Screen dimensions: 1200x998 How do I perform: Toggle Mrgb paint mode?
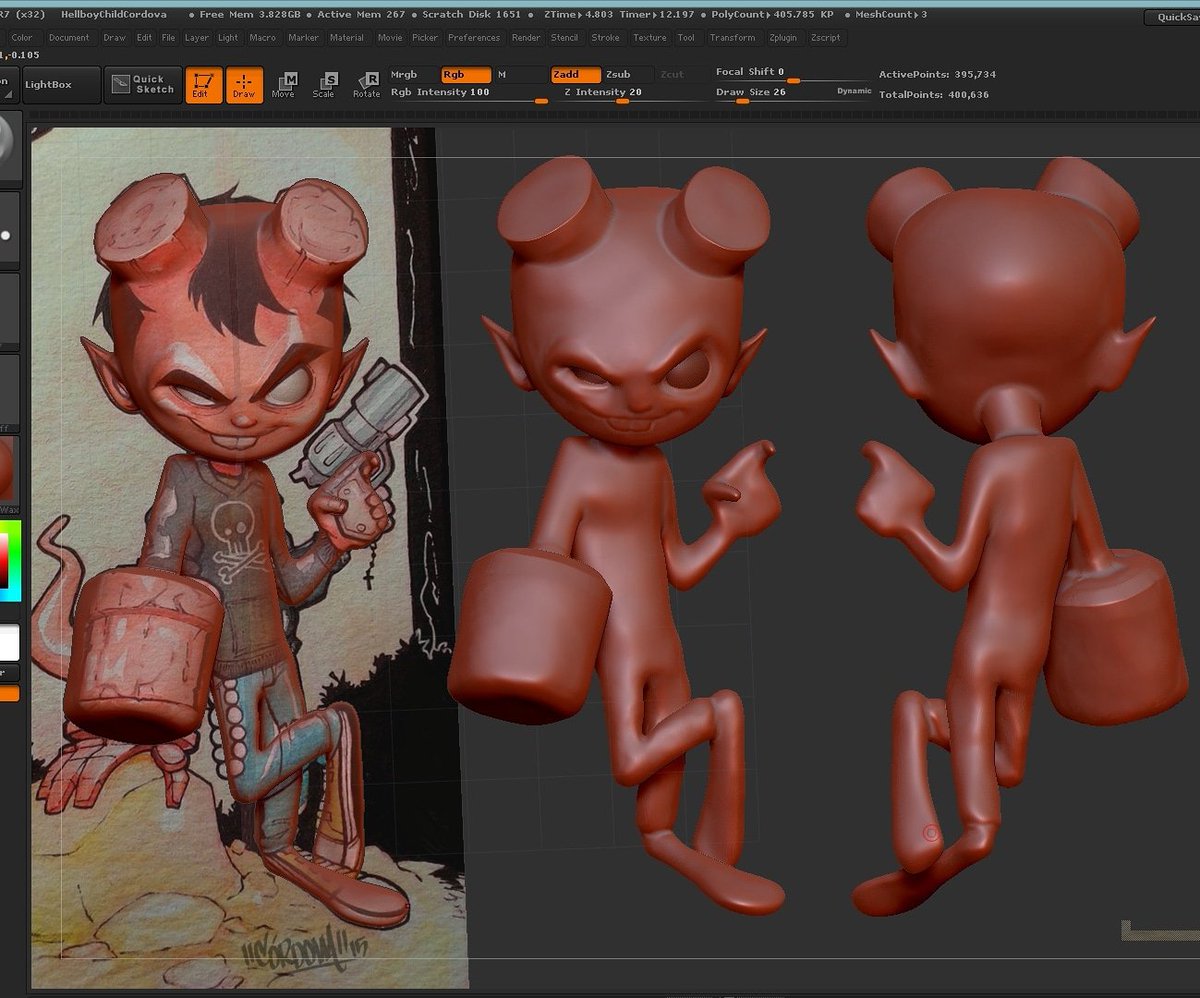click(x=413, y=75)
